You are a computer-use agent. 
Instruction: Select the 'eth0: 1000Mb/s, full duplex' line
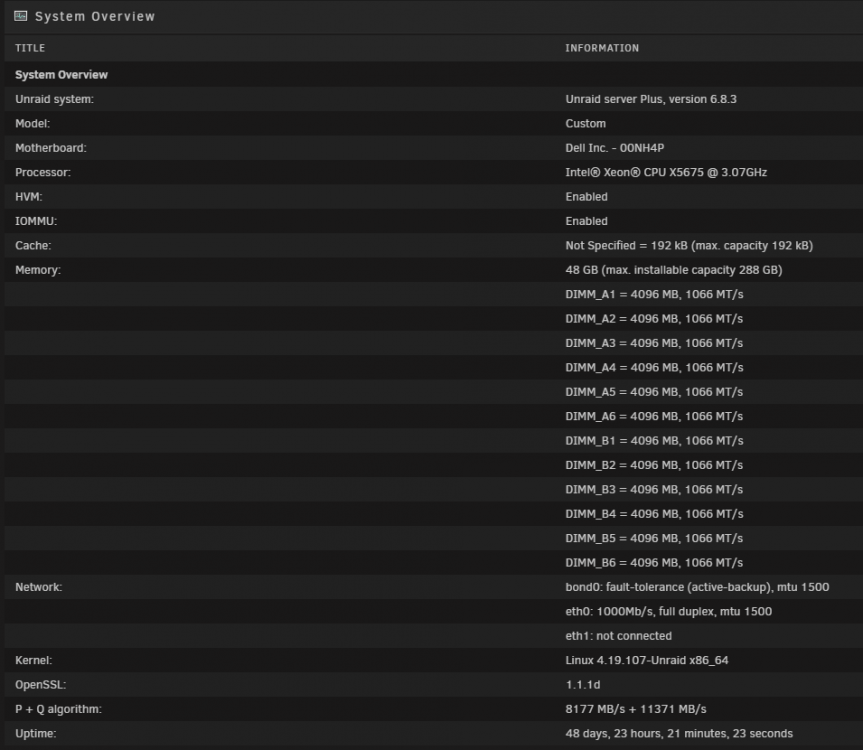click(668, 611)
